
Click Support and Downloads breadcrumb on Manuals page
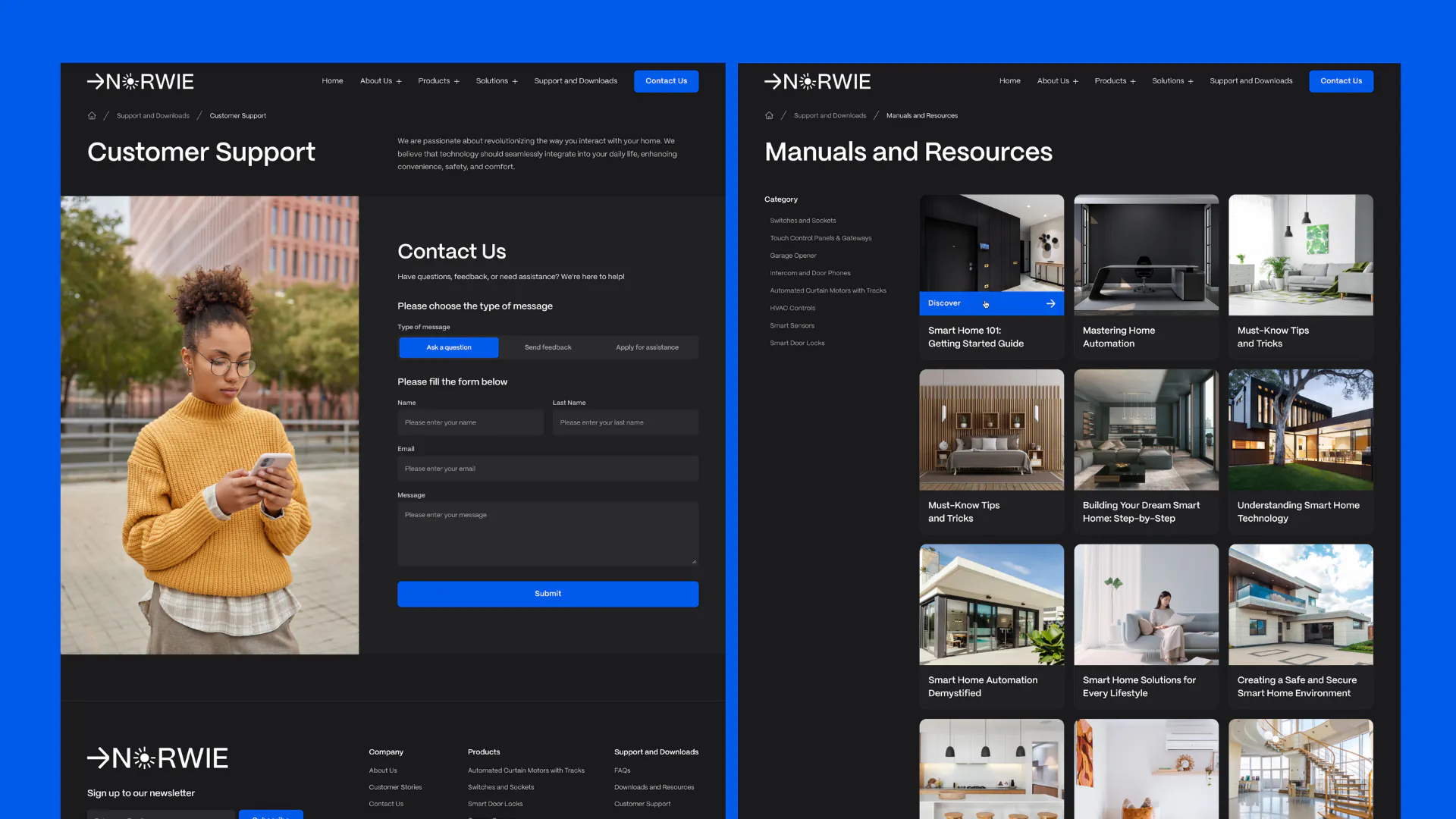(x=830, y=116)
